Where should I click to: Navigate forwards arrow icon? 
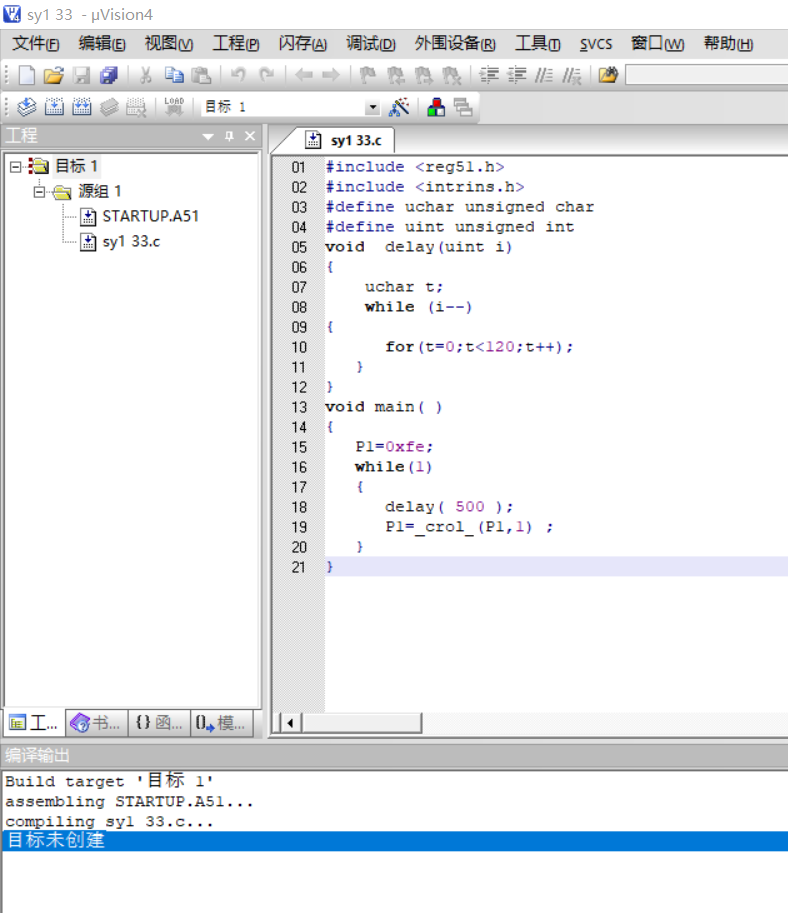(x=330, y=75)
